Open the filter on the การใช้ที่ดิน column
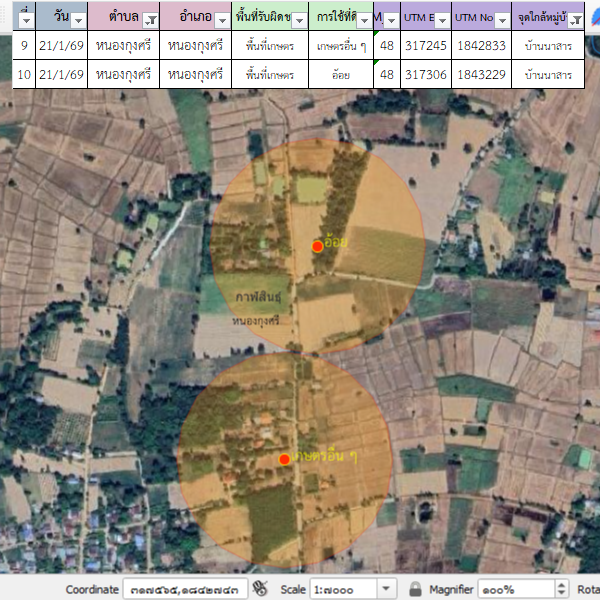This screenshot has width=600, height=600. click(x=364, y=20)
